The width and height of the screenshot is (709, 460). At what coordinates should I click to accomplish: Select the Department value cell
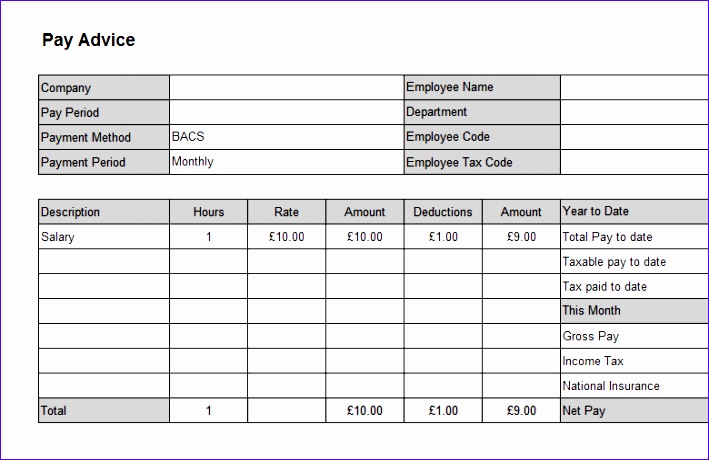pyautogui.click(x=635, y=113)
